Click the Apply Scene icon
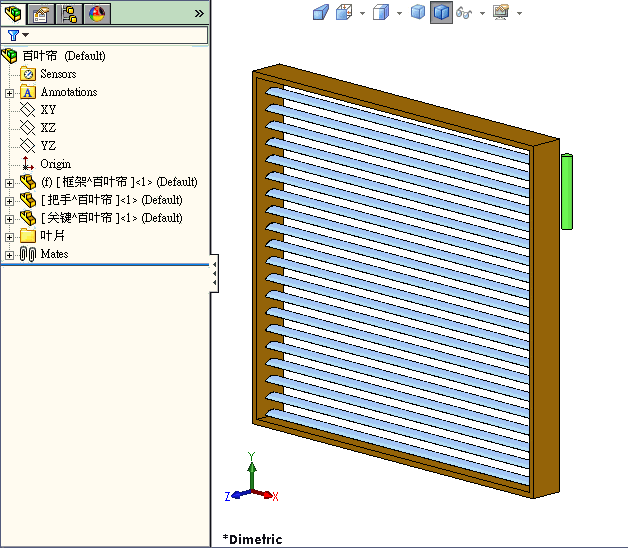This screenshot has width=628, height=548. [x=501, y=12]
